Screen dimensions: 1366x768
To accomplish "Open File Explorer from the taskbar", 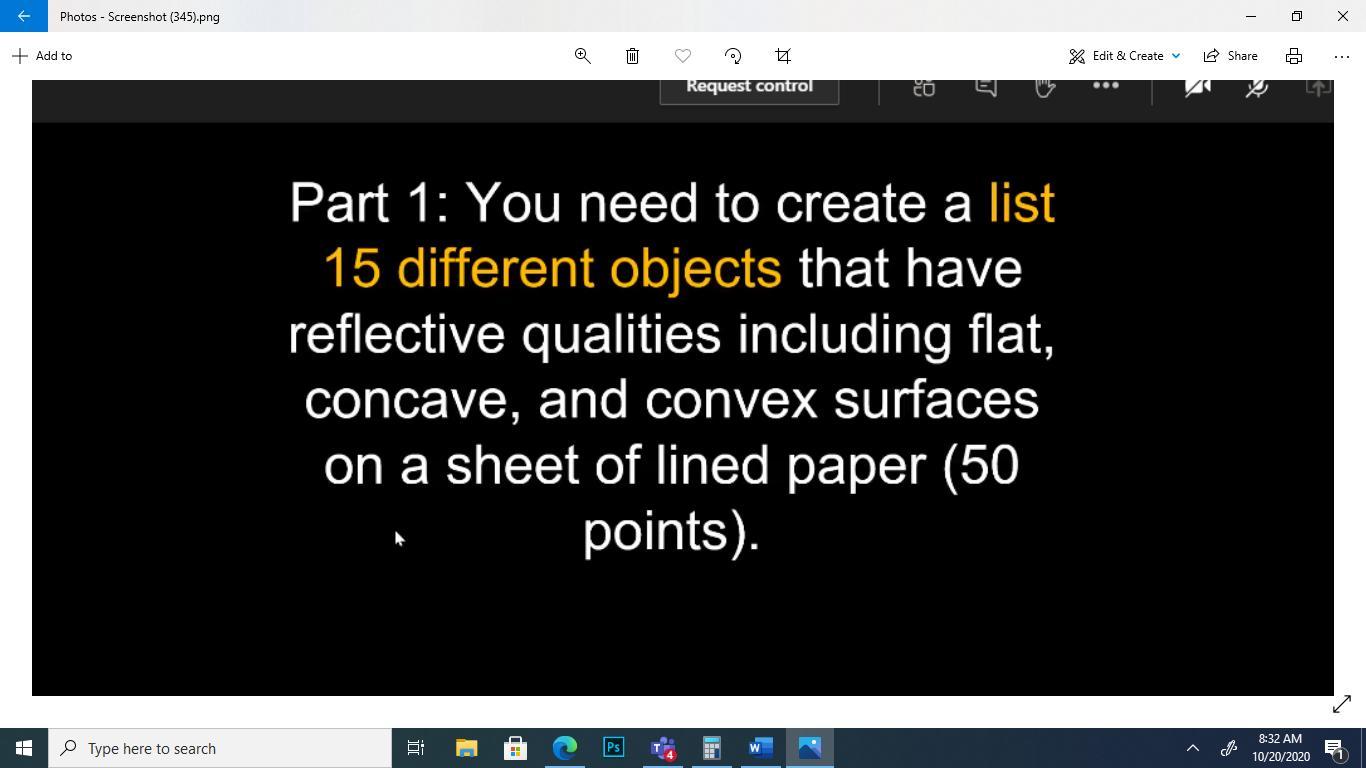I will point(467,748).
